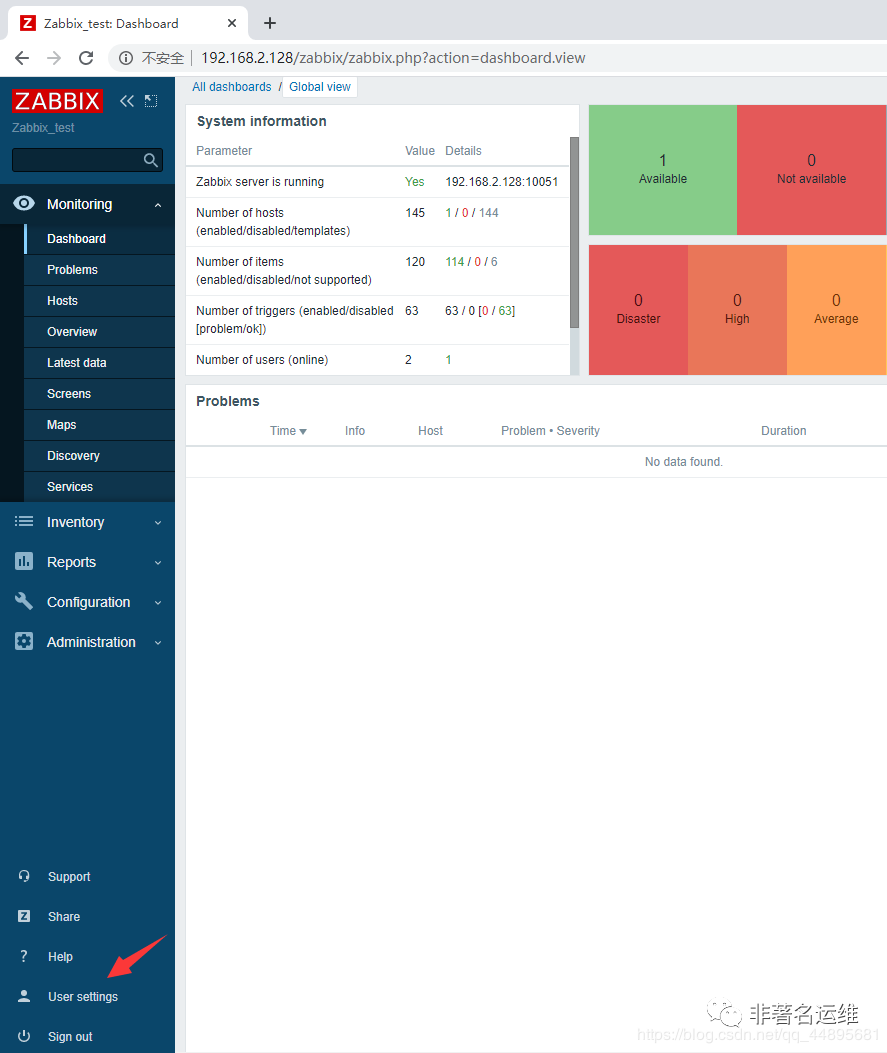
Task: Click the browser address bar URL
Action: (393, 58)
